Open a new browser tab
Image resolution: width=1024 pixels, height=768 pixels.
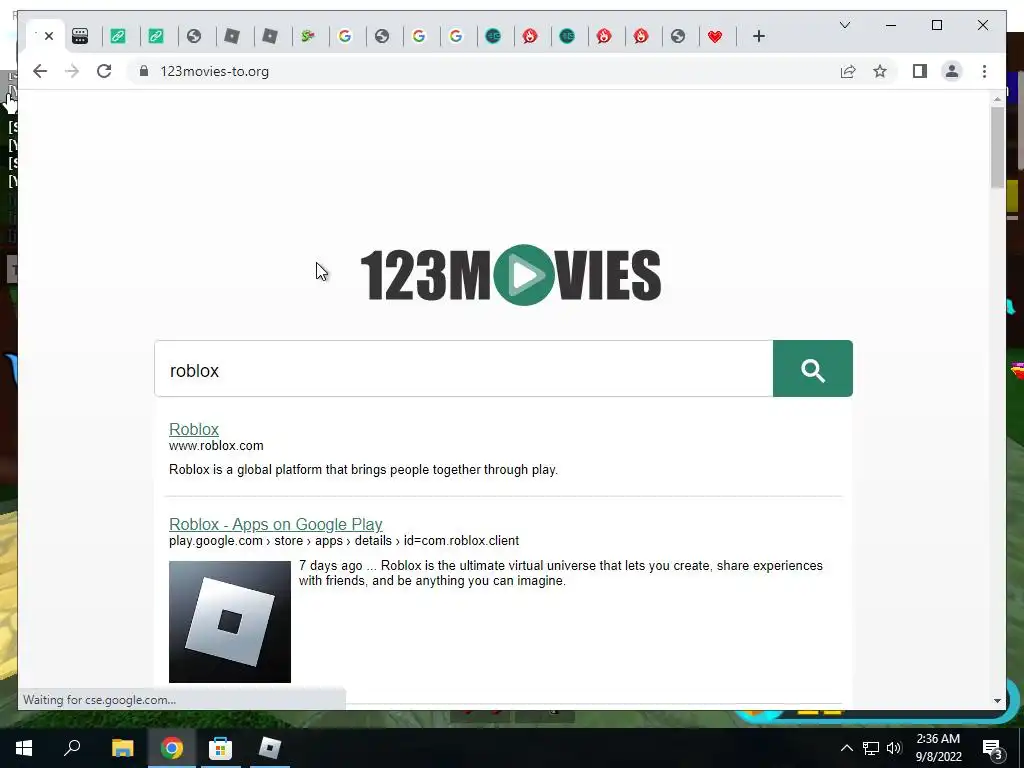[x=758, y=36]
